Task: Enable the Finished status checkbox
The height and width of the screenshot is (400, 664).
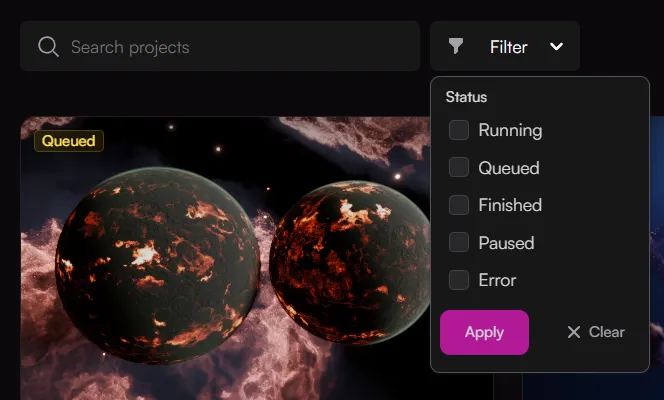Action: tap(459, 205)
